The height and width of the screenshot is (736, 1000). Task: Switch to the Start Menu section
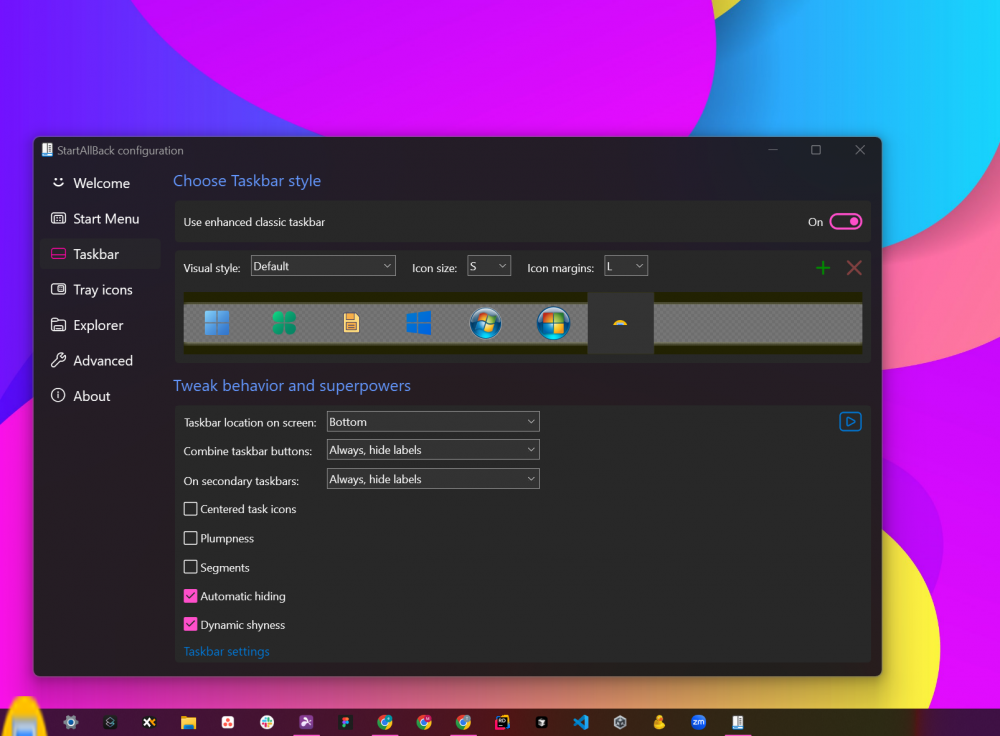pyautogui.click(x=105, y=219)
